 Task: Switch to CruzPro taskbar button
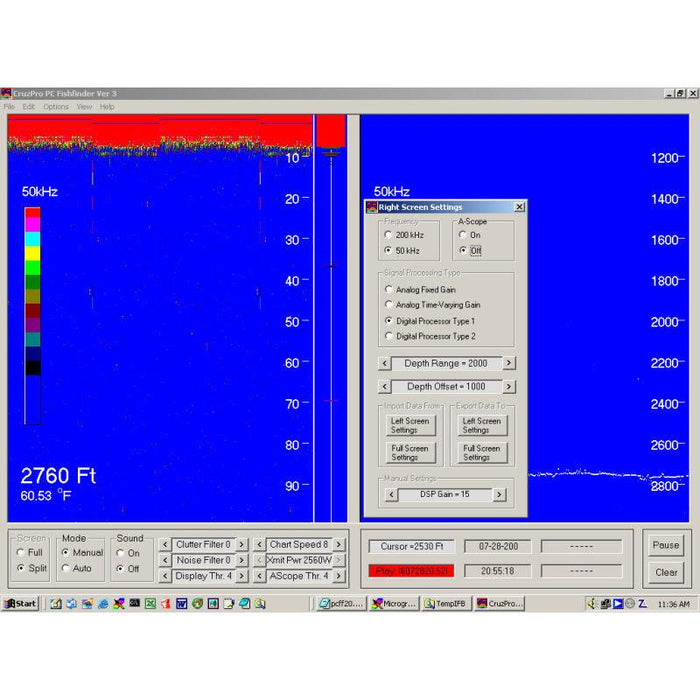[x=499, y=604]
